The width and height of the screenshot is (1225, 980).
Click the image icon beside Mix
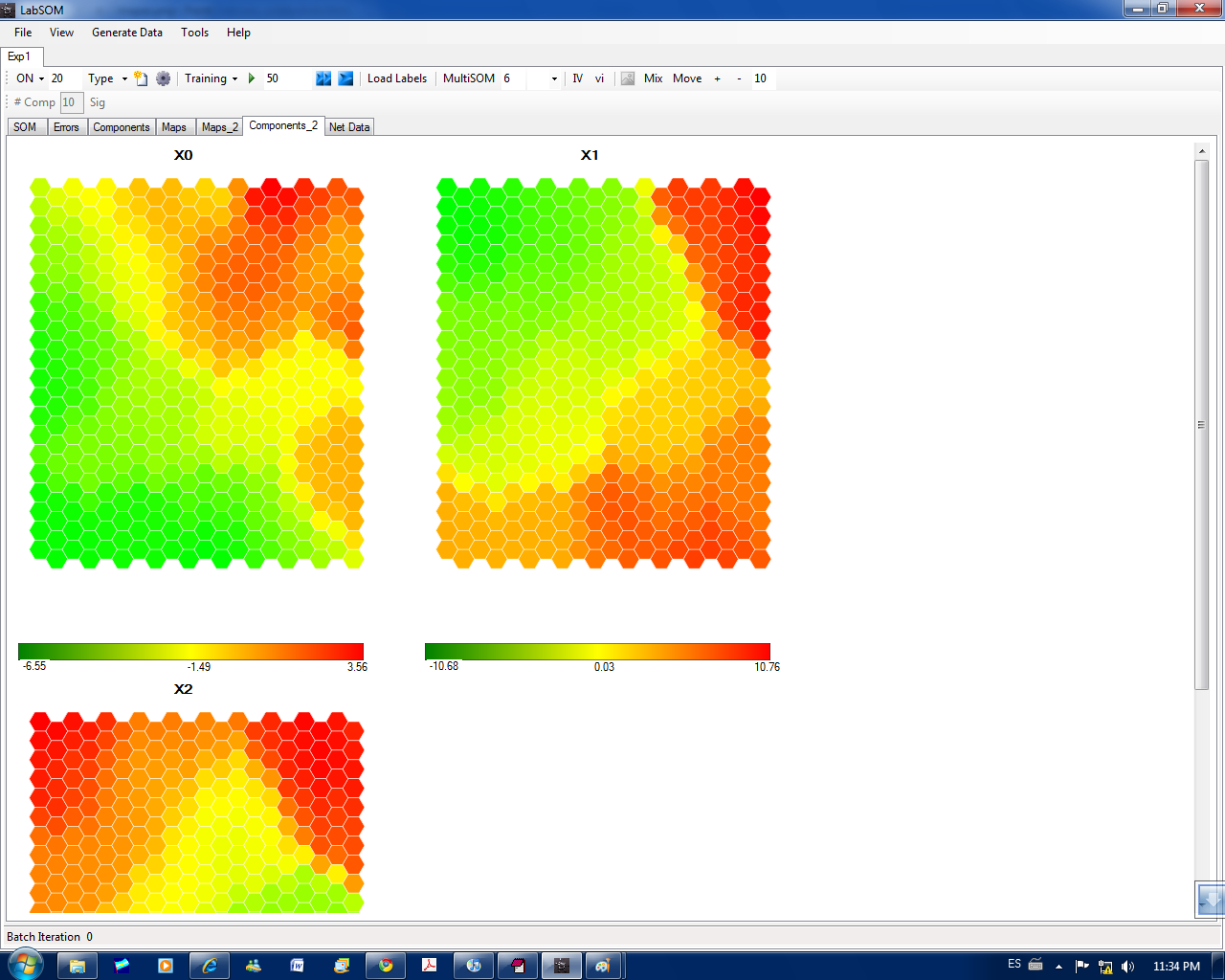coord(628,78)
